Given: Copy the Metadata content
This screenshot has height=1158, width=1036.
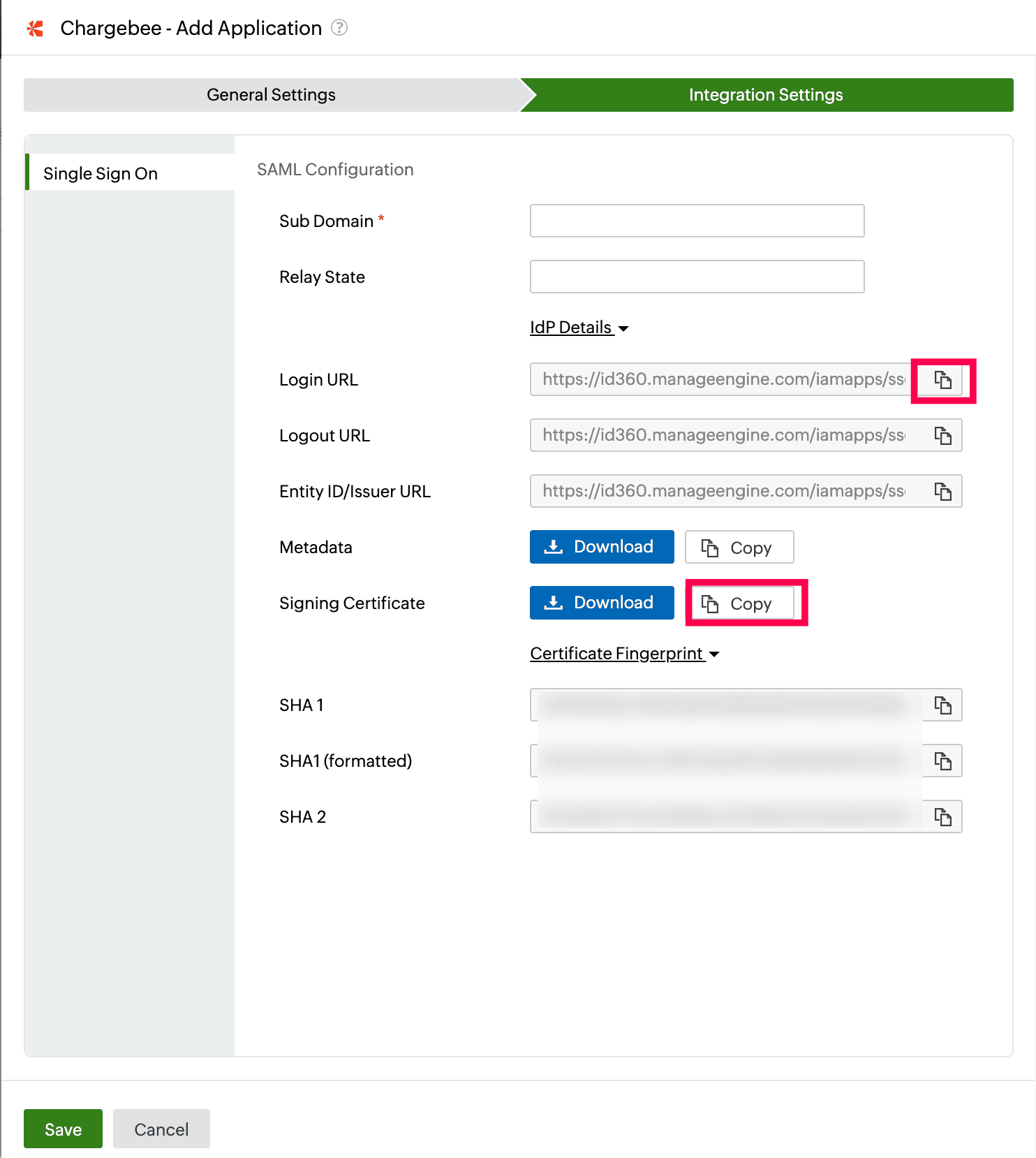Looking at the screenshot, I should (x=739, y=548).
